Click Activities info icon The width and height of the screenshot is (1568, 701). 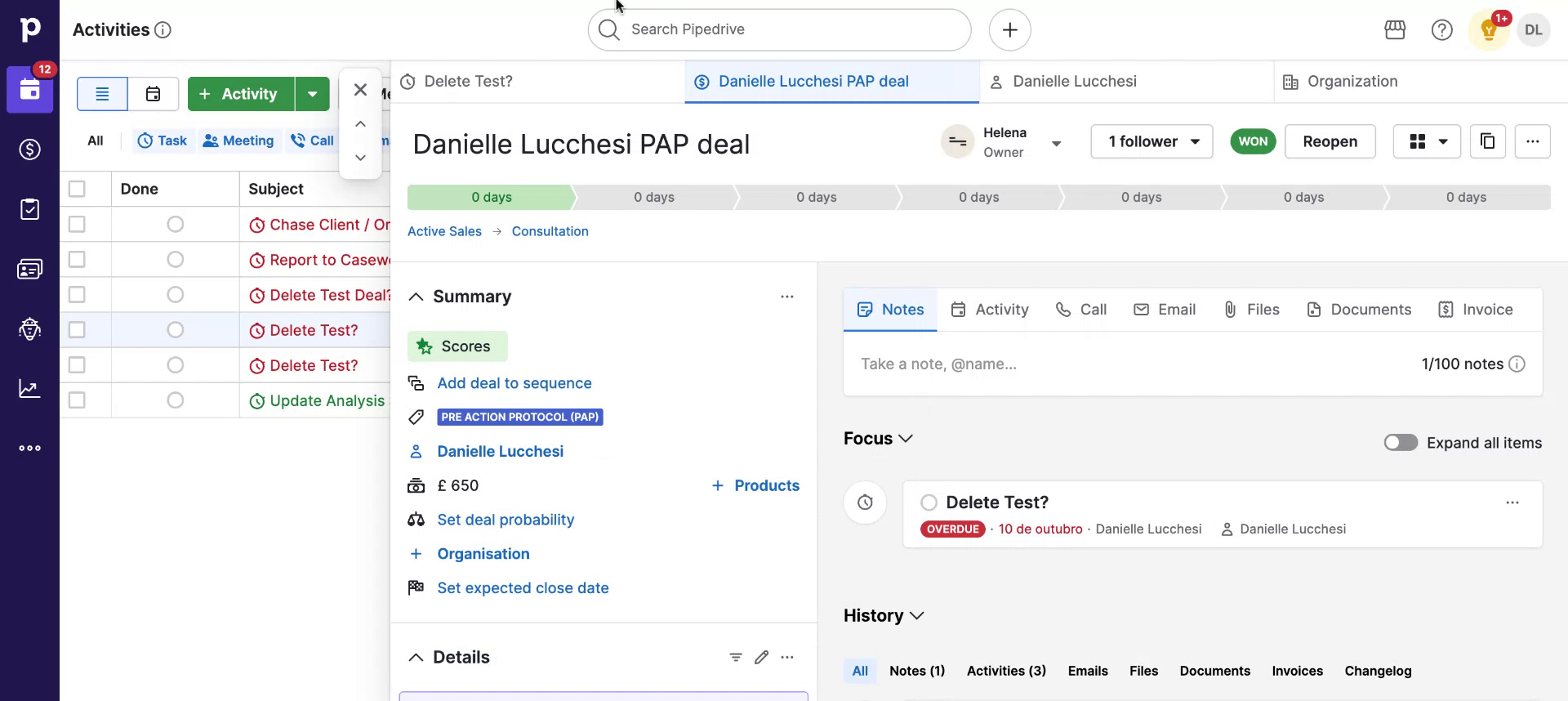tap(163, 30)
